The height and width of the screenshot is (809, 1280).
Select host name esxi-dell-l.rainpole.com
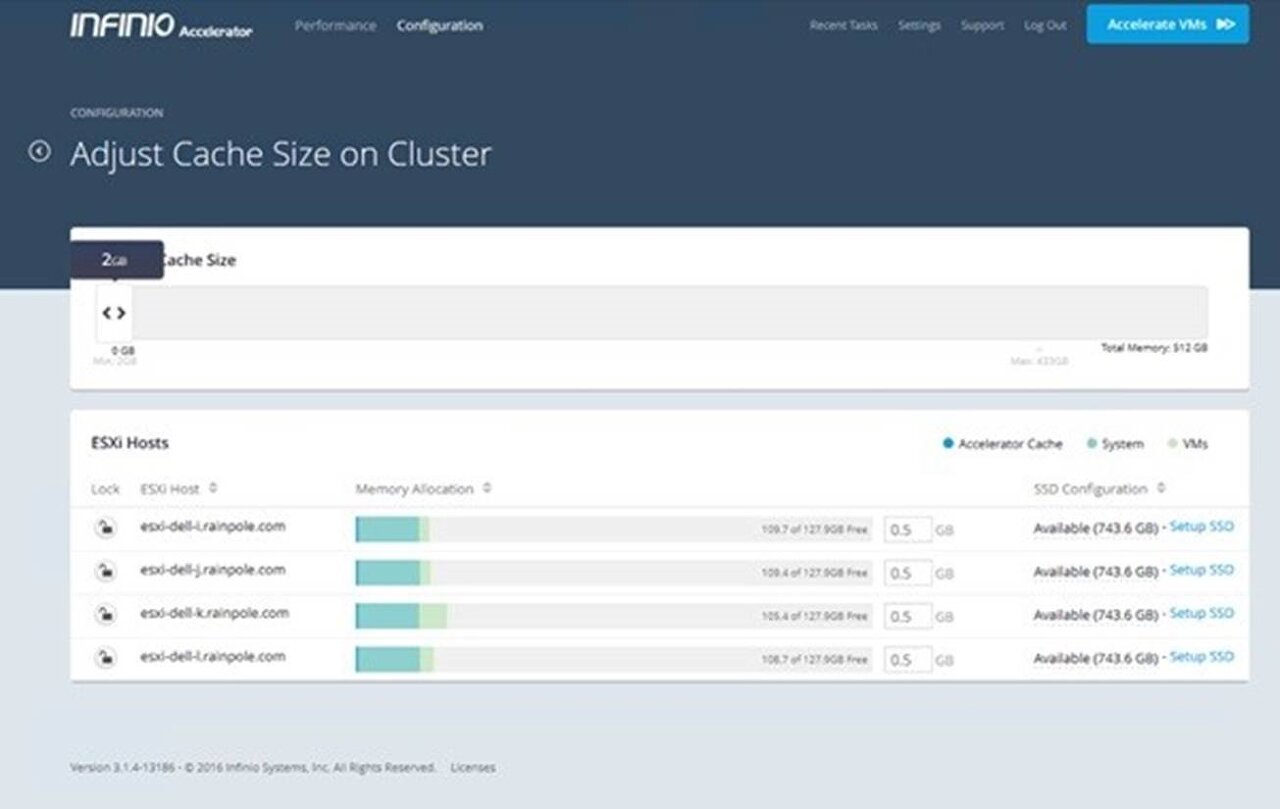point(213,656)
